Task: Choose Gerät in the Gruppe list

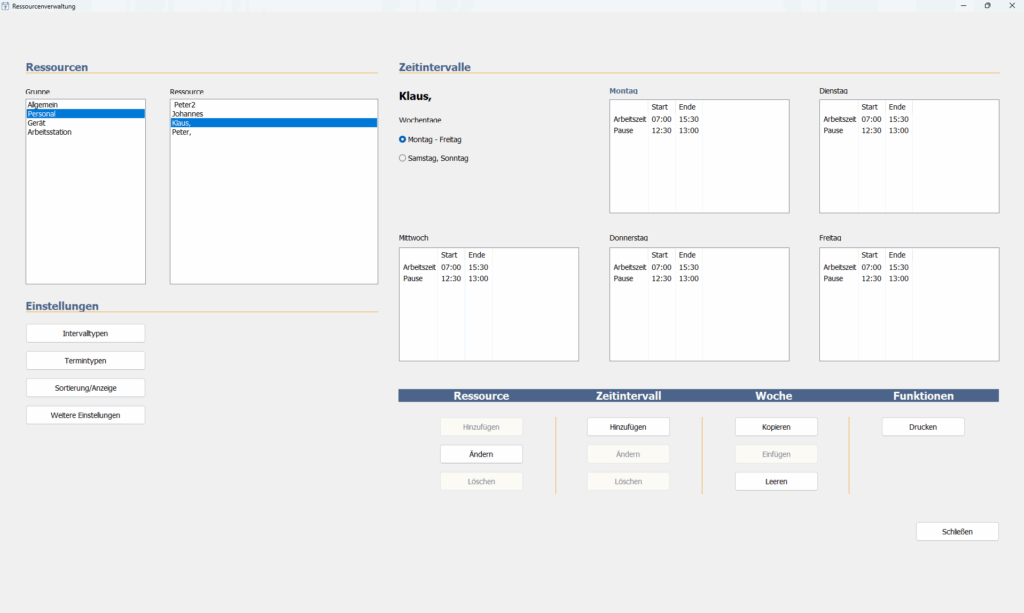Action: pos(37,123)
